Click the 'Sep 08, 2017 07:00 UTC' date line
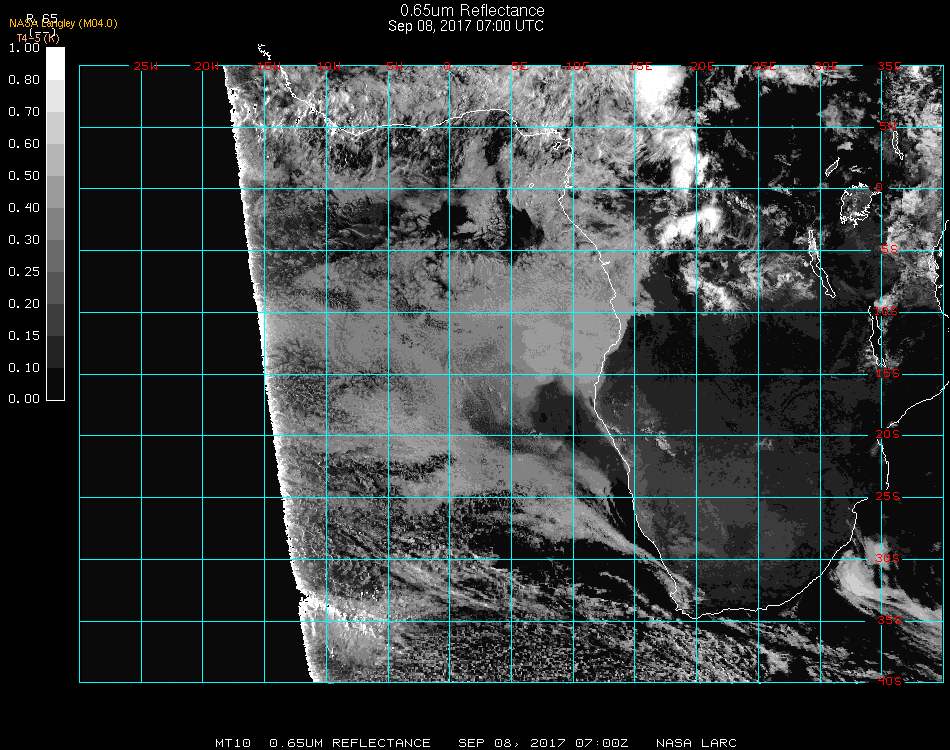The image size is (950, 750). click(x=466, y=26)
